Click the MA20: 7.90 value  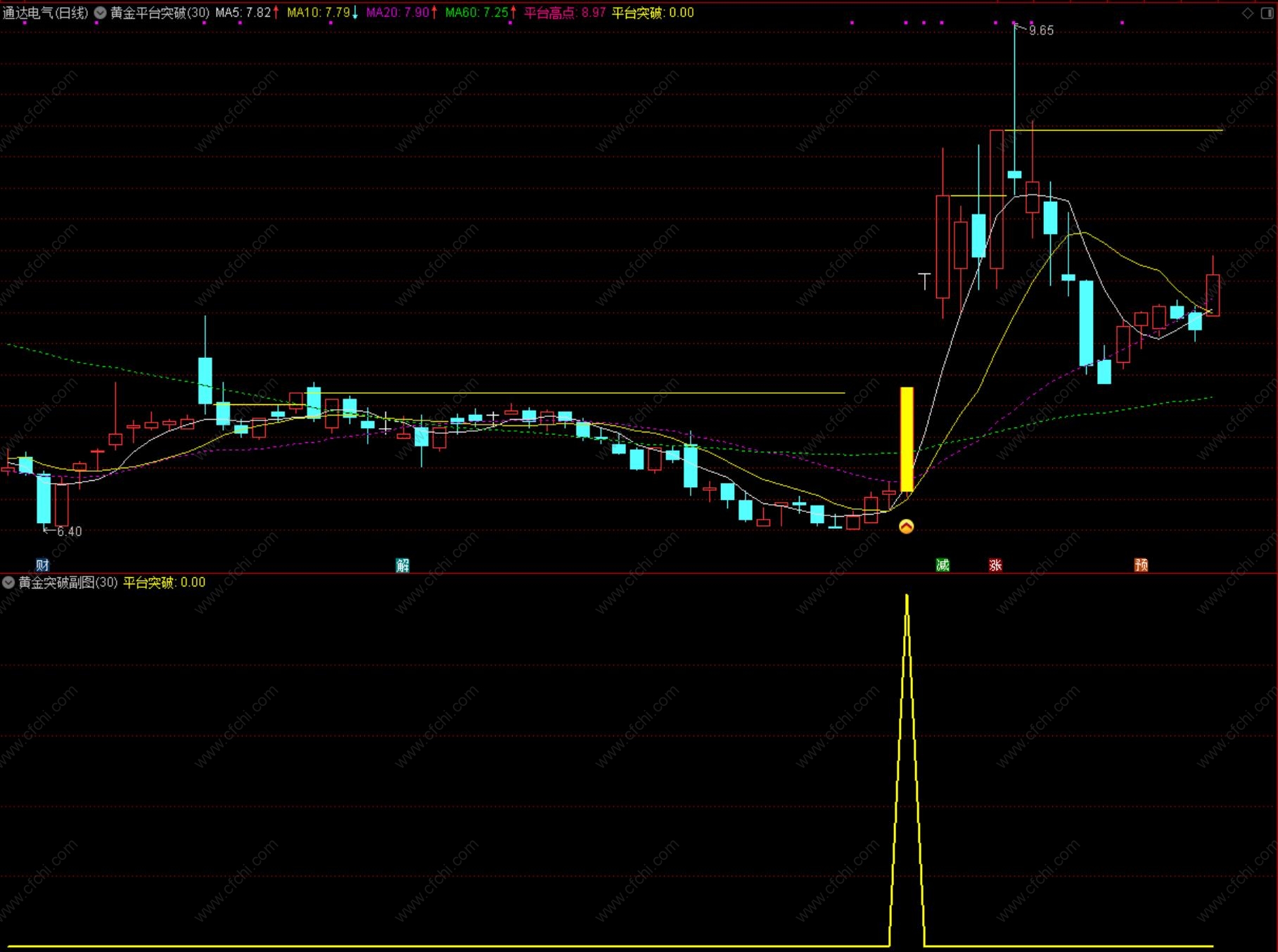point(398,13)
